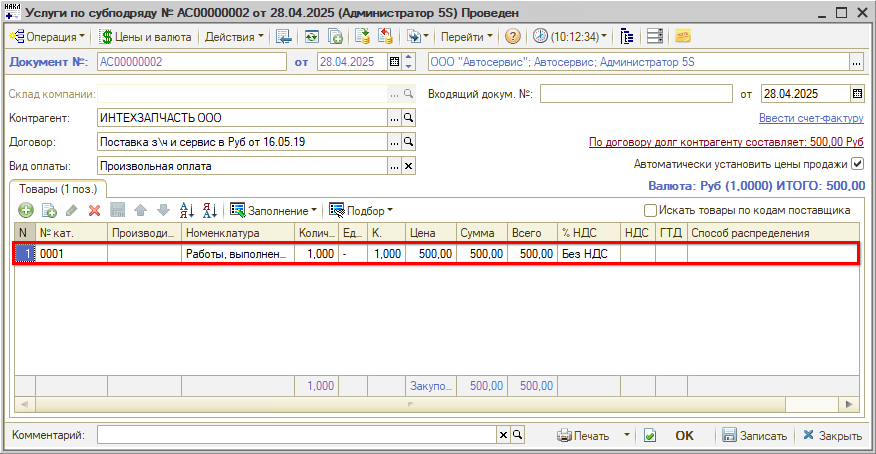Open help with question mark icon
Screen dimensions: 876x454
(512, 37)
